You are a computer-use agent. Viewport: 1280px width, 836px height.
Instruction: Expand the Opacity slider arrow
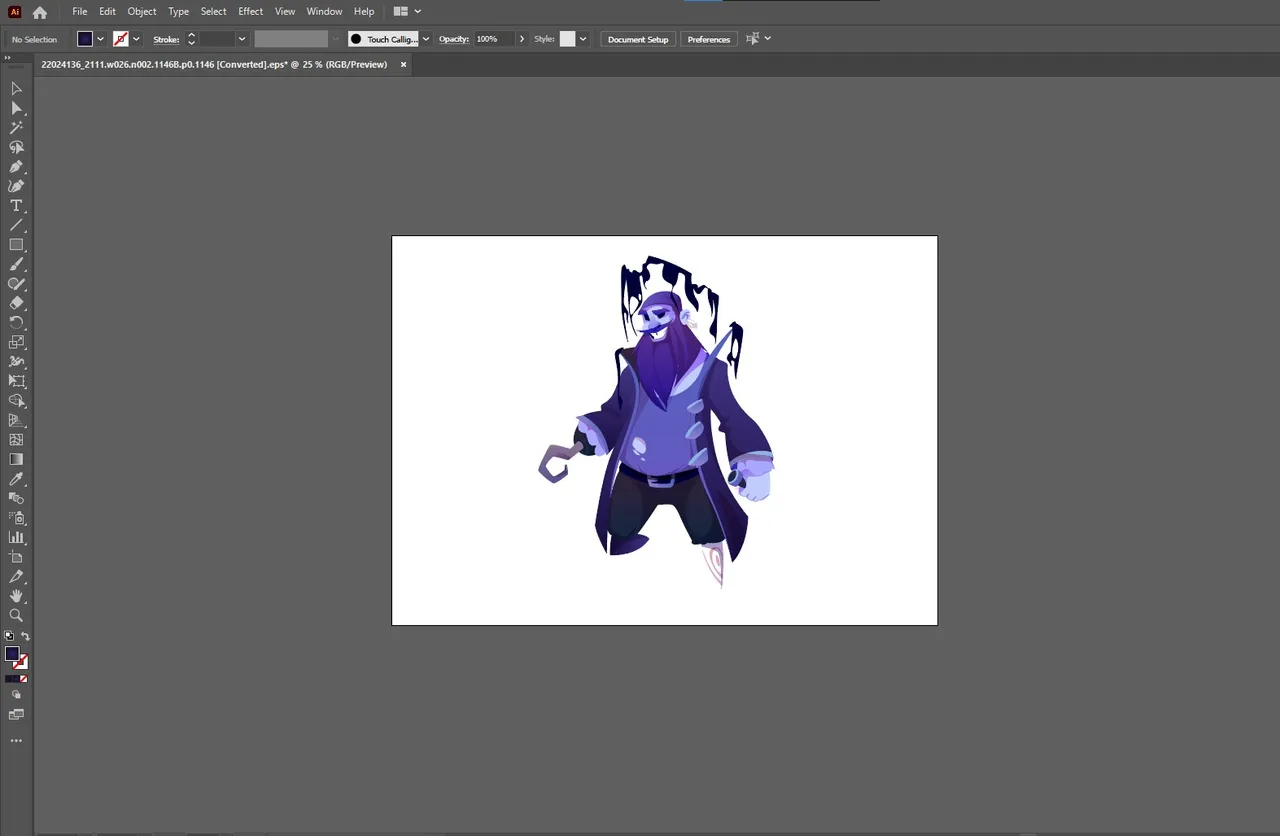[522, 39]
